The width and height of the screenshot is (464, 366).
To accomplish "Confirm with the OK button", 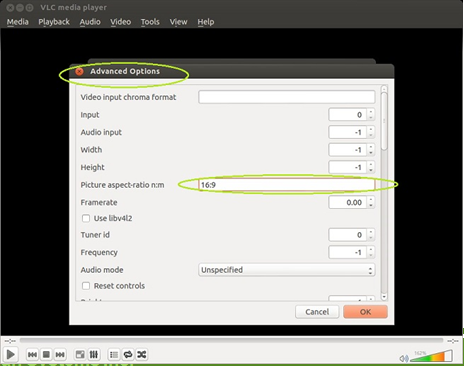I will pyautogui.click(x=365, y=312).
